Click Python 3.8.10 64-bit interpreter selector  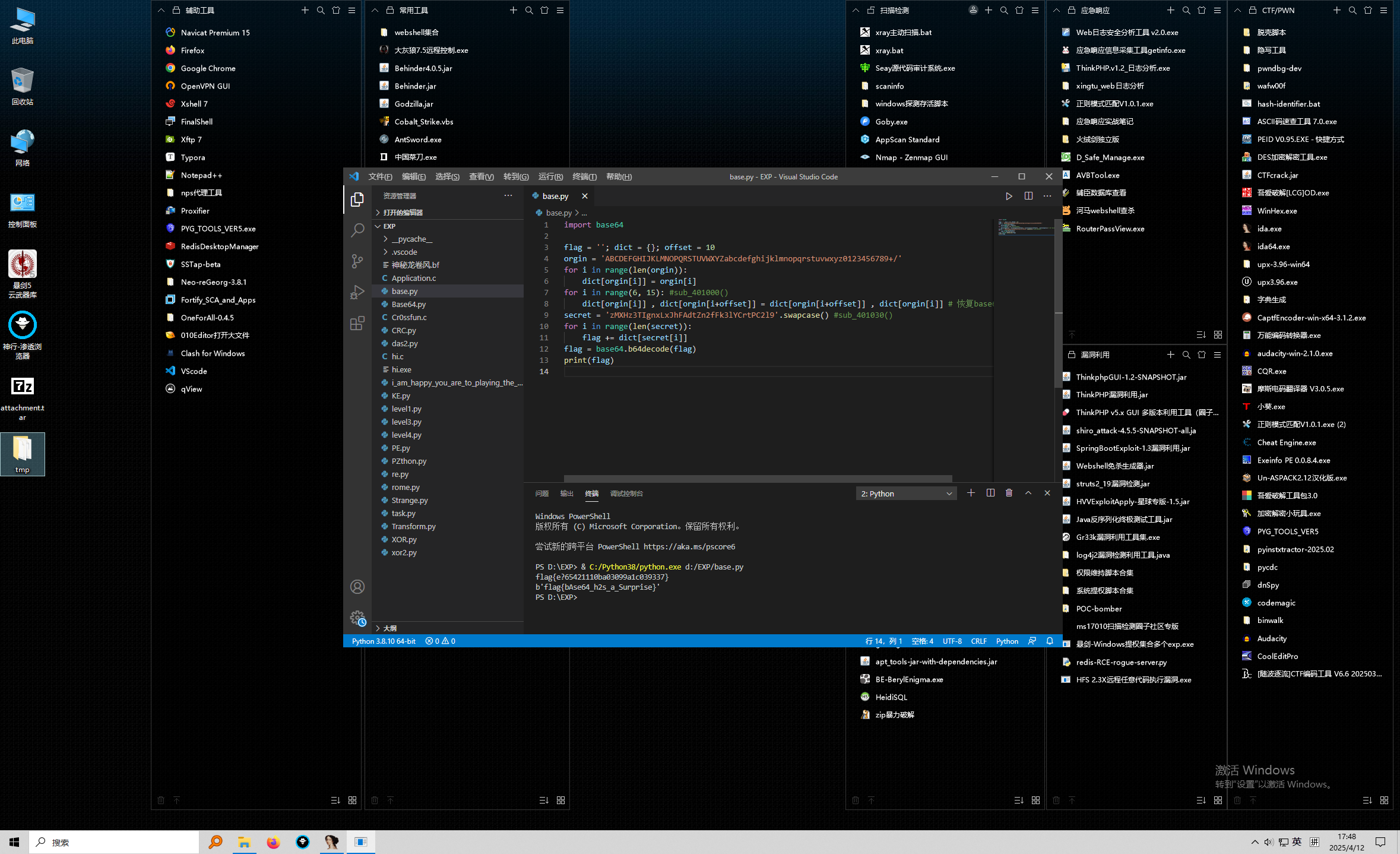(x=384, y=641)
